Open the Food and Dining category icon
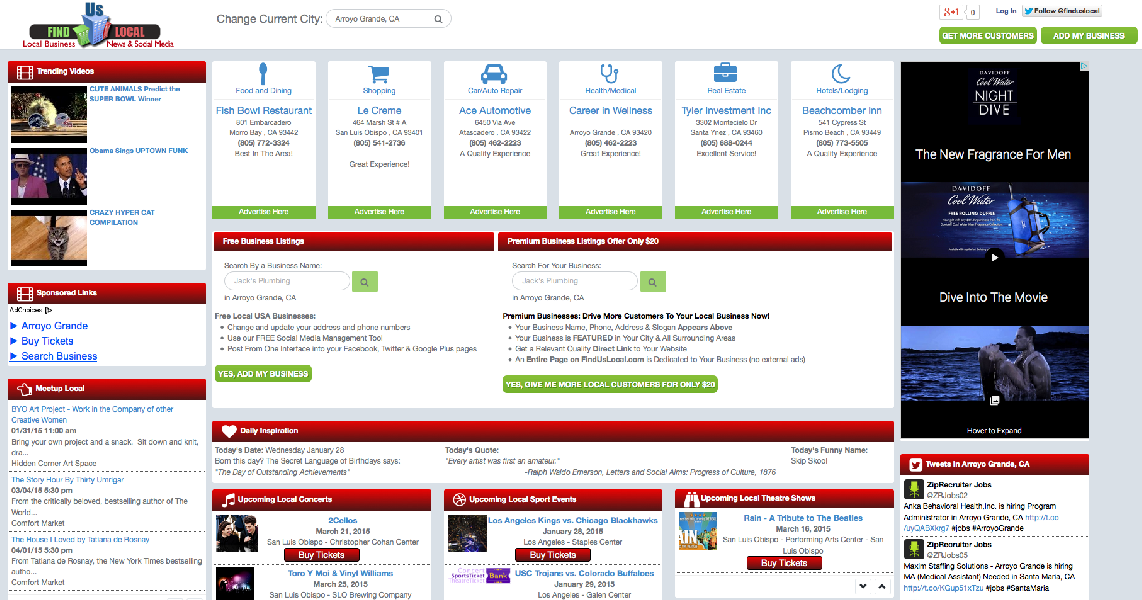 click(x=263, y=74)
